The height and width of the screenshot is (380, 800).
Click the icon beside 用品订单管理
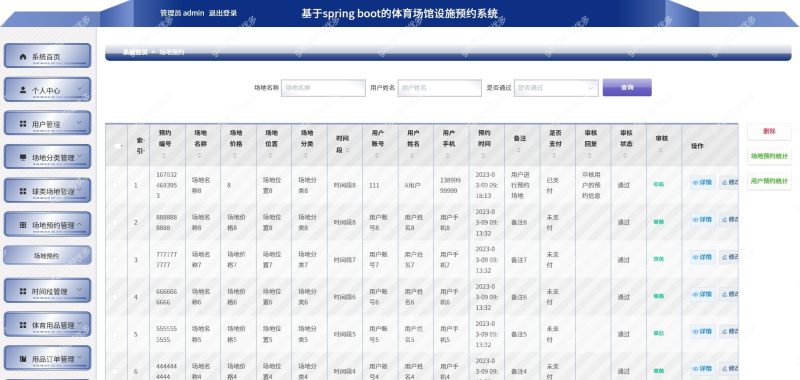tap(23, 359)
